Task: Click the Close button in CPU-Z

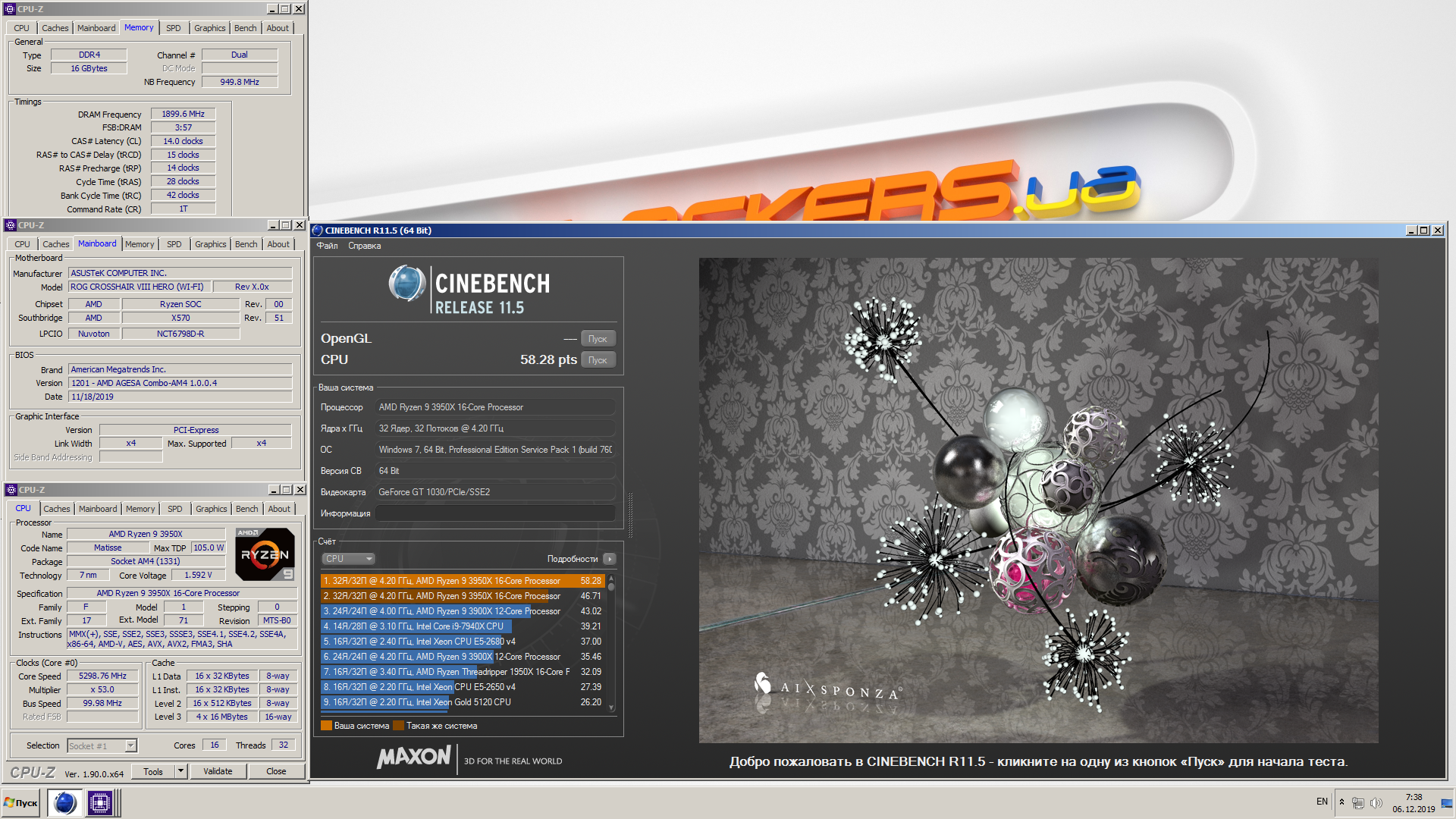Action: click(276, 771)
